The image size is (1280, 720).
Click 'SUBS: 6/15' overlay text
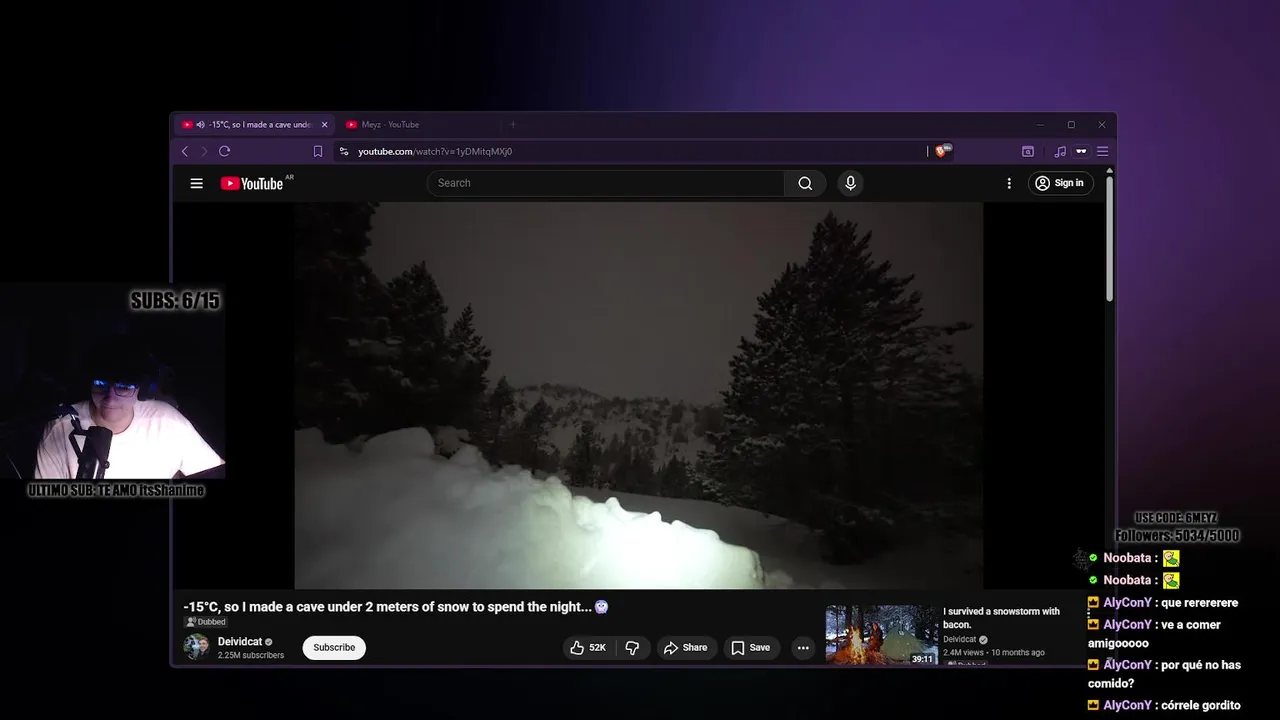click(175, 300)
